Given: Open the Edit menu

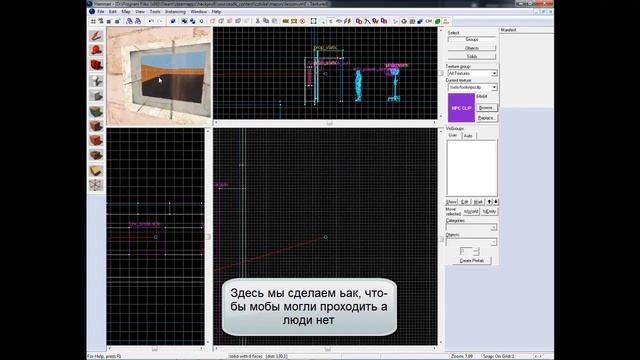Looking at the screenshot, I should coord(113,12).
